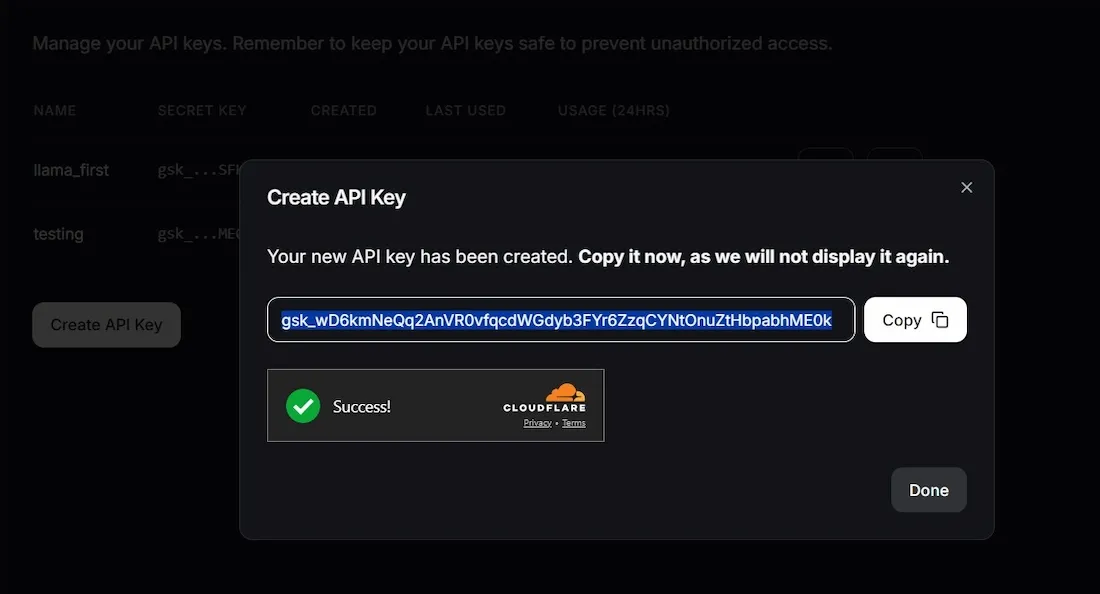This screenshot has height=594, width=1100.
Task: Click the LAST USED column header
Action: pos(465,110)
